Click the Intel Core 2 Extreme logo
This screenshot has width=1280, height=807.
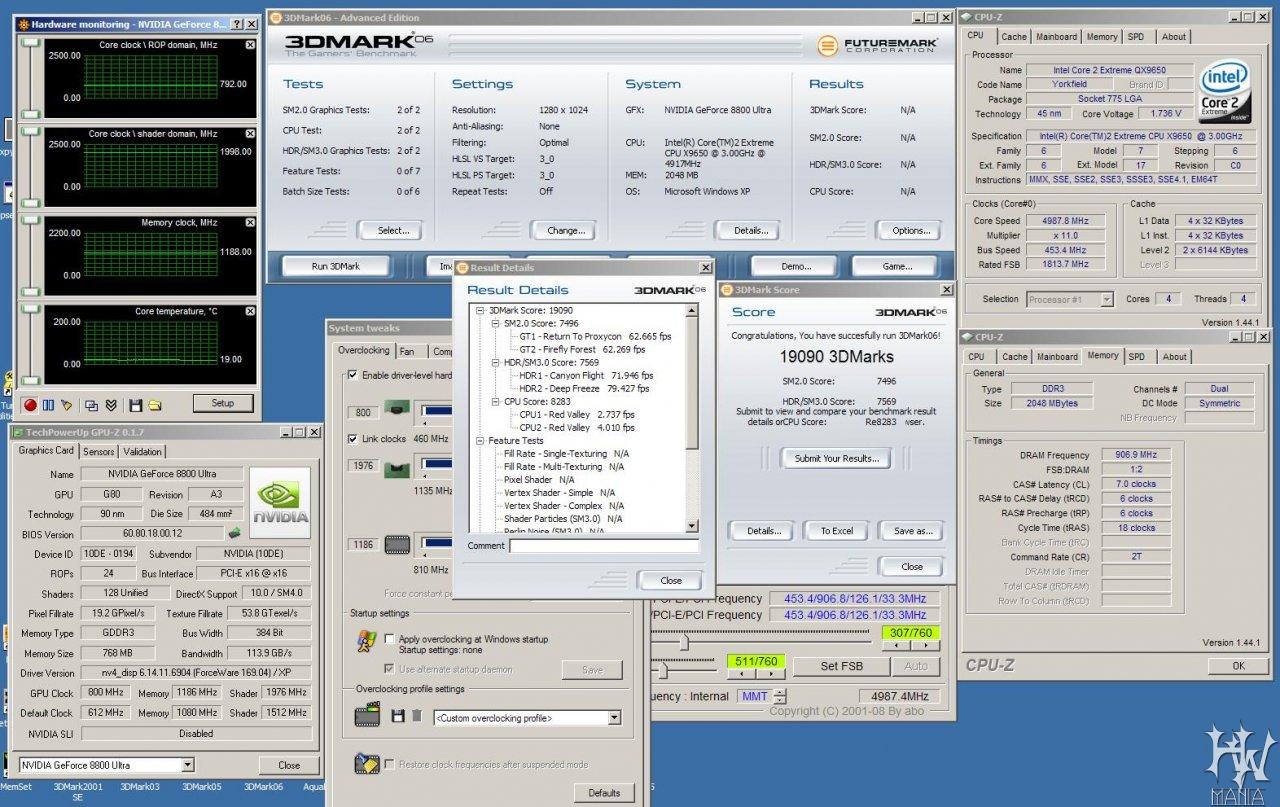[x=1225, y=91]
